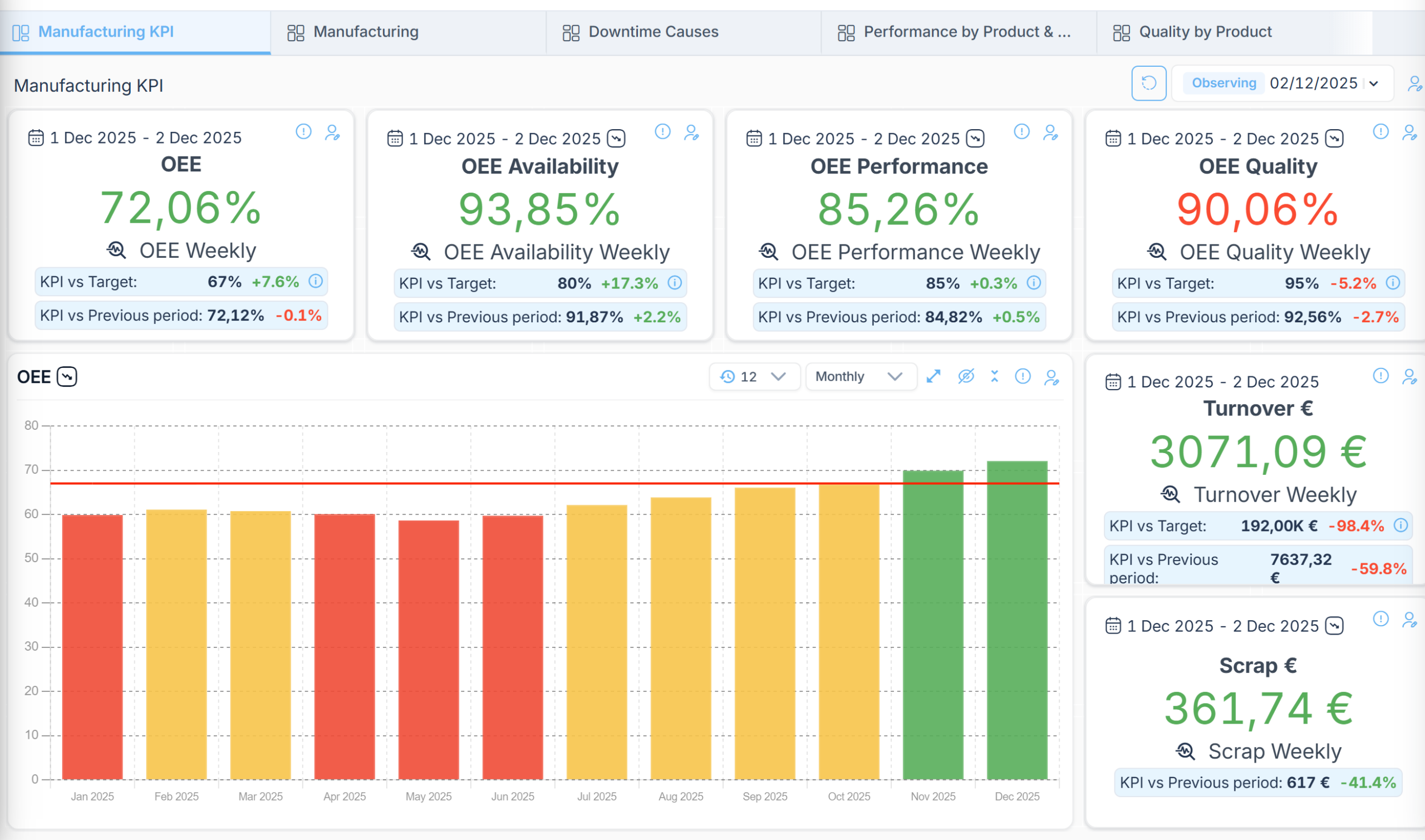1425x840 pixels.
Task: Click info icon in Performance KPI vs Target row
Action: tap(1033, 282)
